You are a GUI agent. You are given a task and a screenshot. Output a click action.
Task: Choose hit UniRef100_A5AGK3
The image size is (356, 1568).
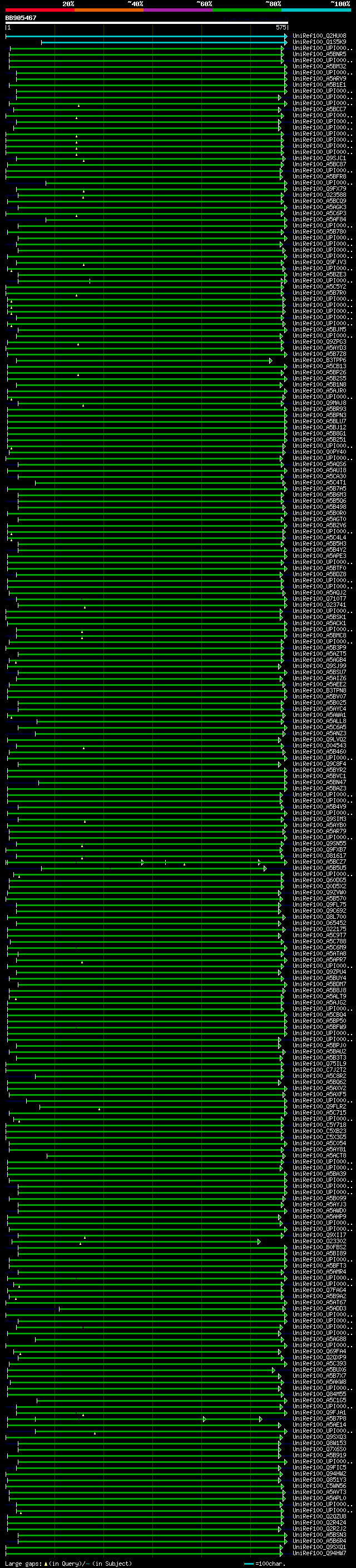pyautogui.click(x=319, y=207)
